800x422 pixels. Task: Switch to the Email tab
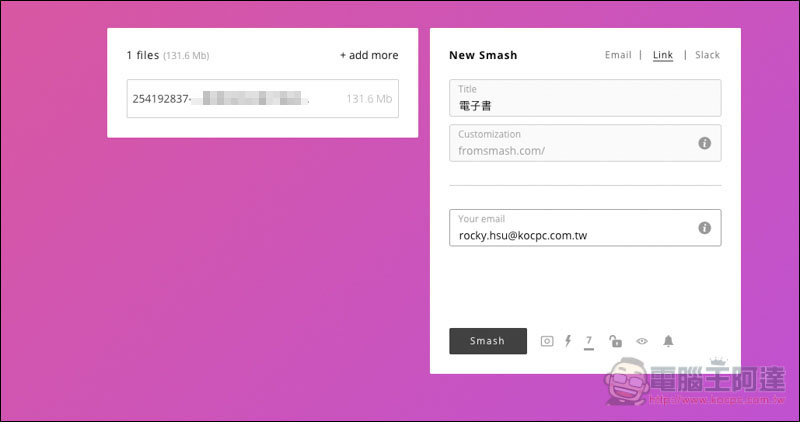[618, 55]
